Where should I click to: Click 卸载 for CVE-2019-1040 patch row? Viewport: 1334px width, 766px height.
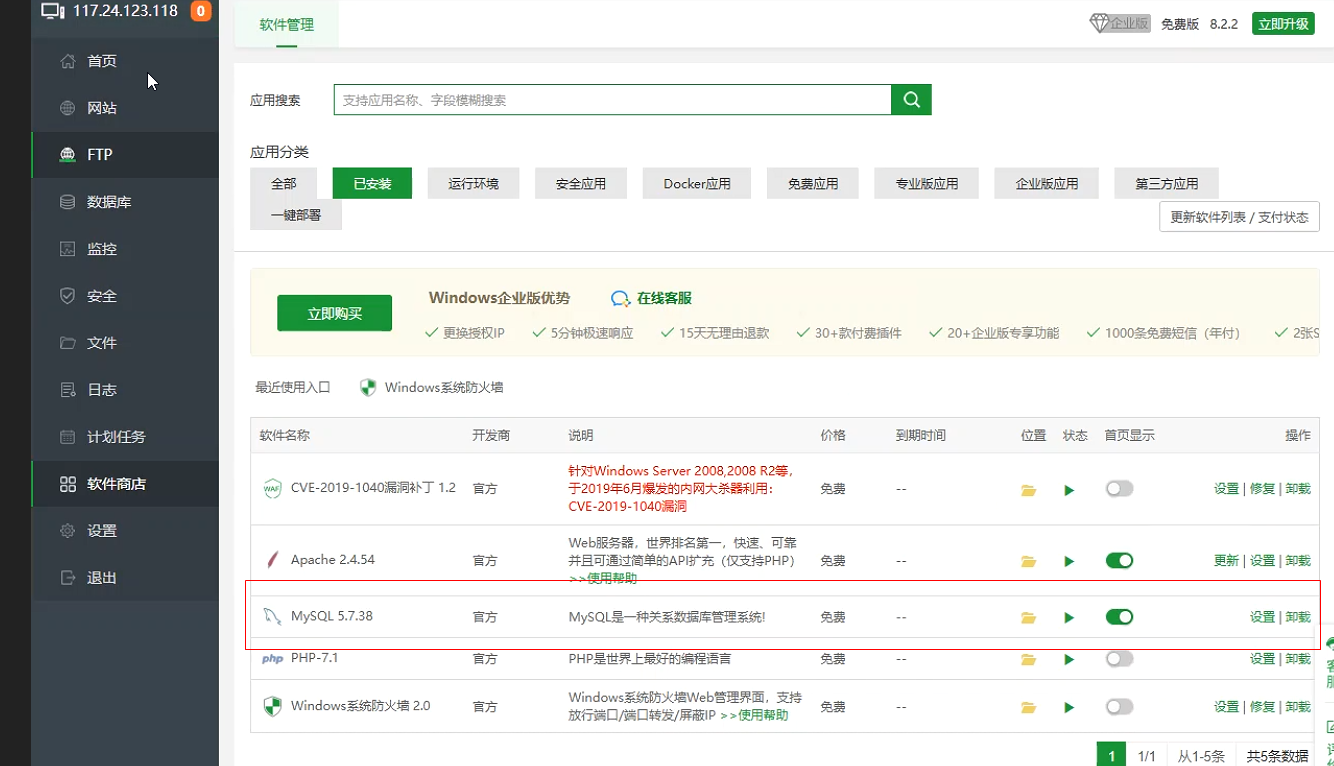tap(1298, 489)
